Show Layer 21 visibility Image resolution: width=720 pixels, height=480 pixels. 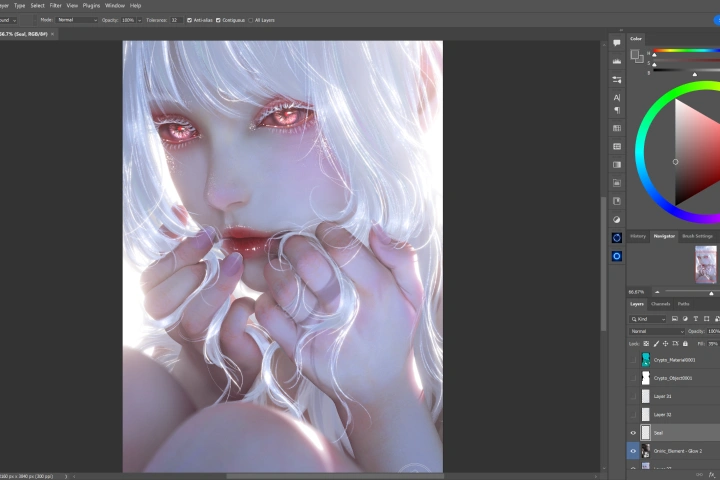pos(633,396)
